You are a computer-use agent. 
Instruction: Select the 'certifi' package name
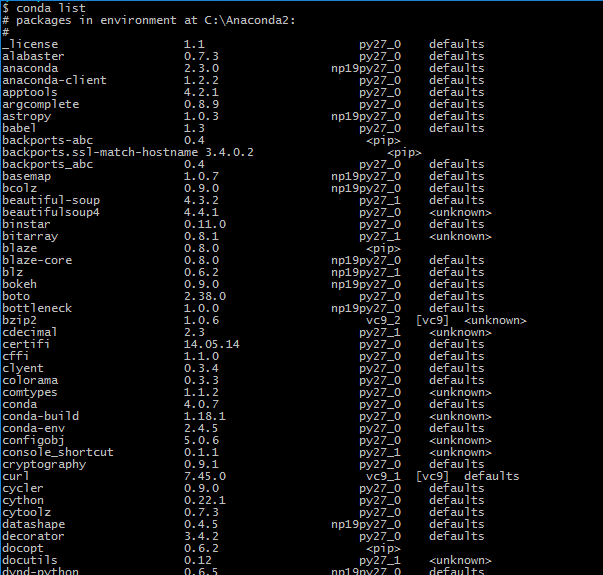point(27,344)
